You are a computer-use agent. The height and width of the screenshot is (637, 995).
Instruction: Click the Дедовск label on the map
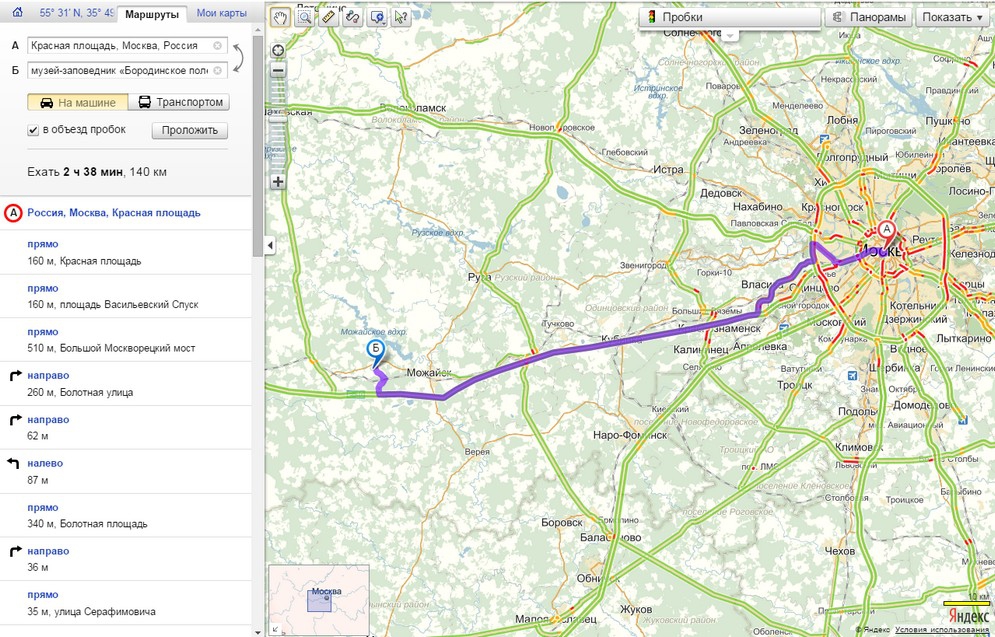point(721,193)
